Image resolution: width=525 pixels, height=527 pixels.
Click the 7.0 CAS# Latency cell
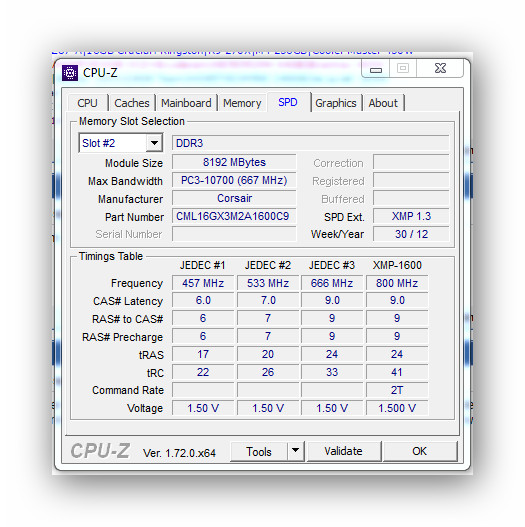pos(268,300)
